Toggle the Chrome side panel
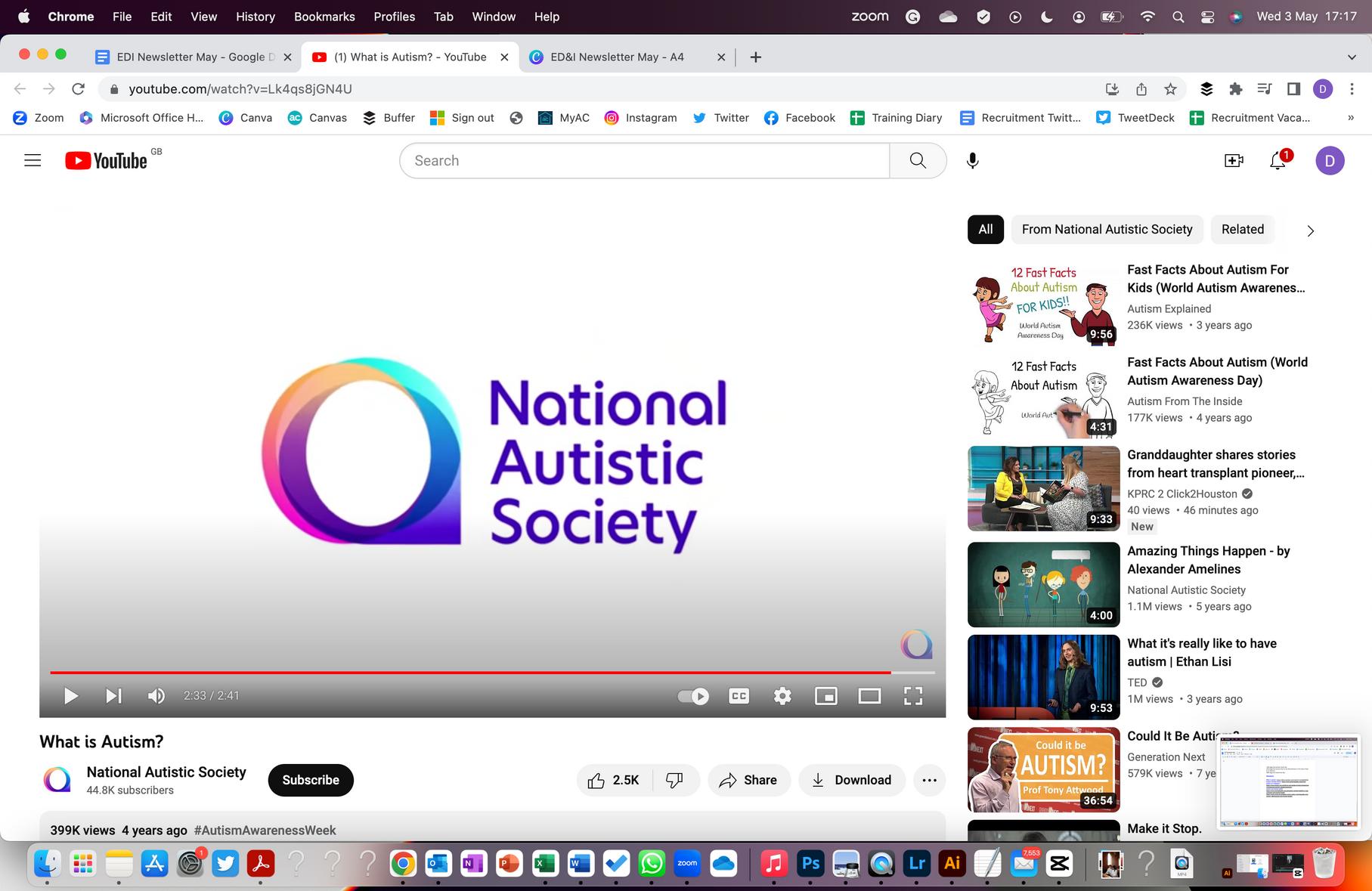Viewport: 1372px width, 891px height. tap(1293, 89)
